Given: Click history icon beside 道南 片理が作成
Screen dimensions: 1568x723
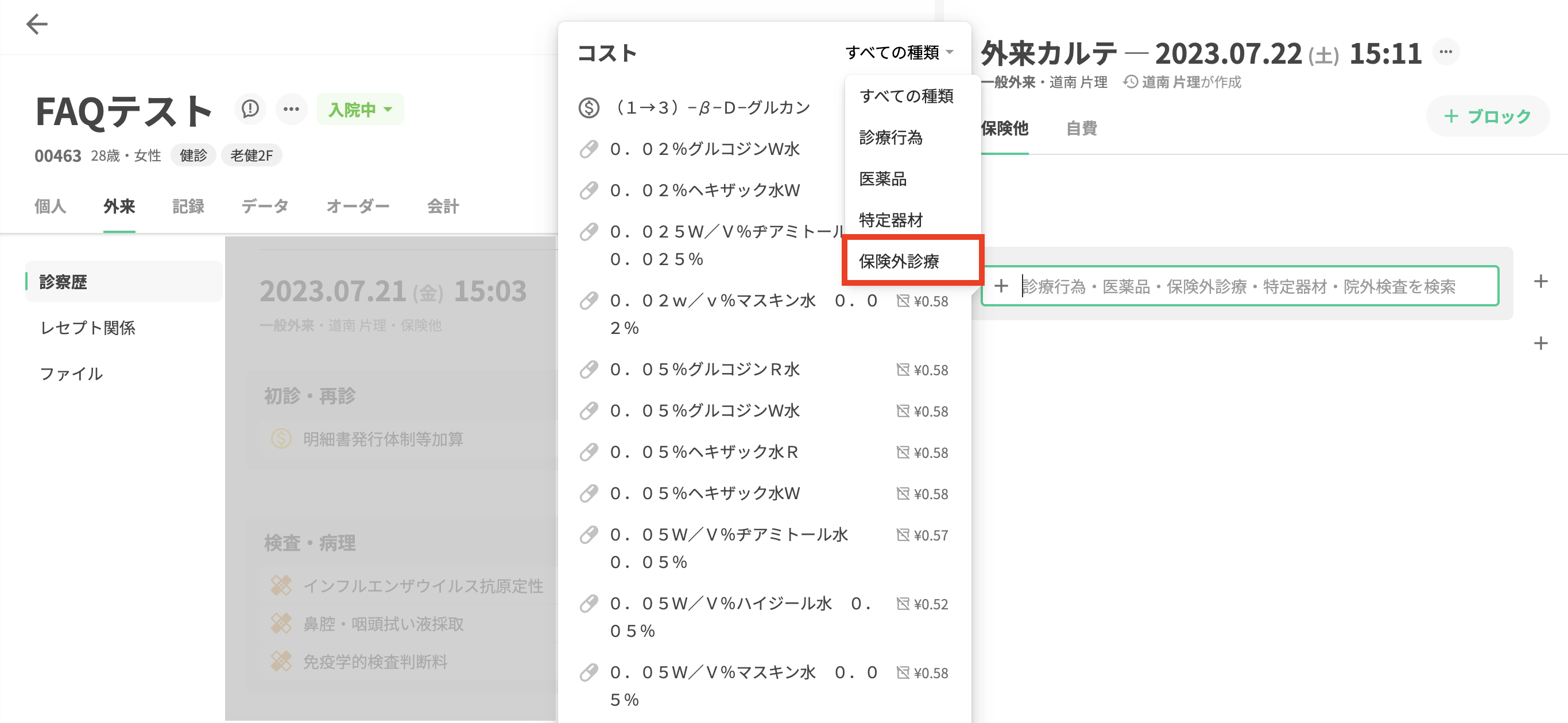Looking at the screenshot, I should 1130,82.
